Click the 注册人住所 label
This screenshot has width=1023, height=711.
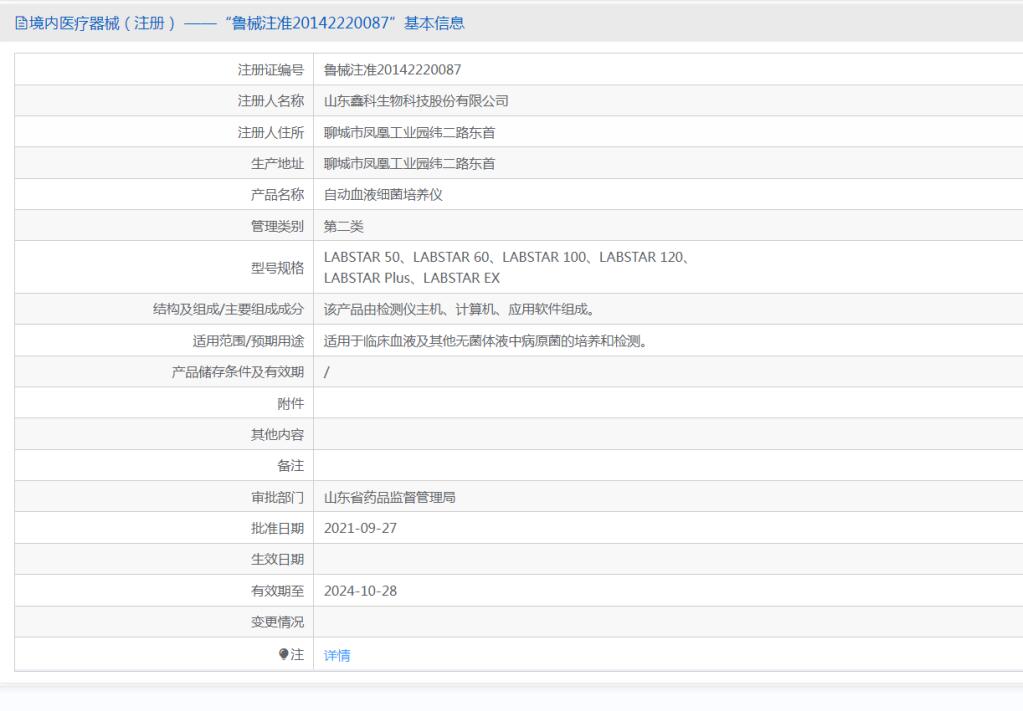coord(271,132)
